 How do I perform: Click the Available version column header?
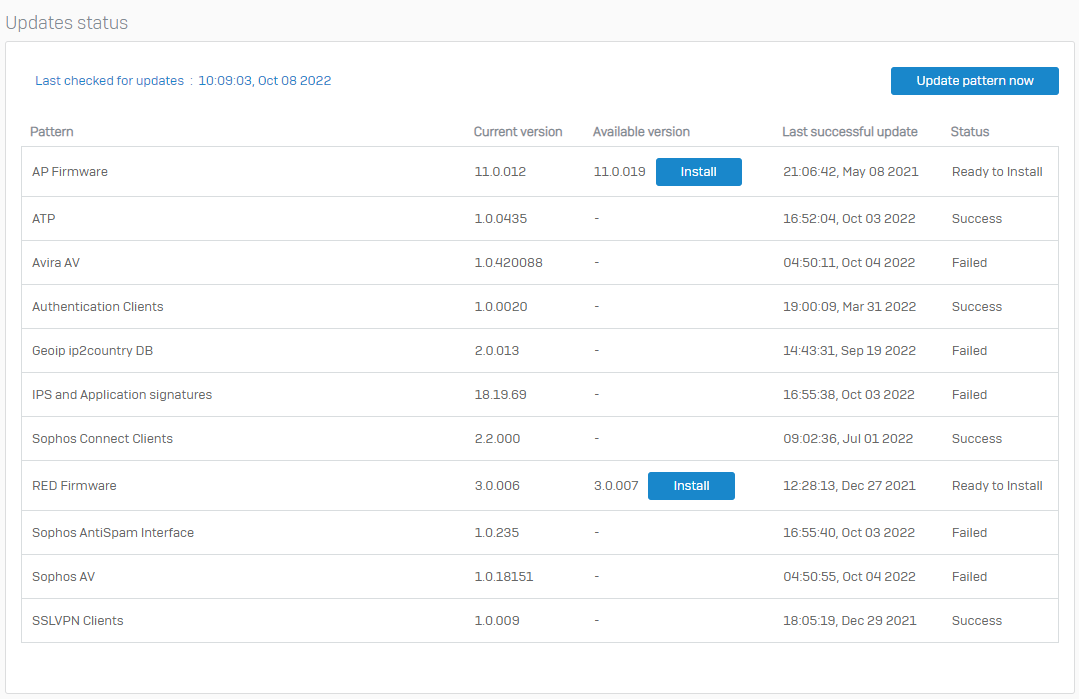pos(641,131)
